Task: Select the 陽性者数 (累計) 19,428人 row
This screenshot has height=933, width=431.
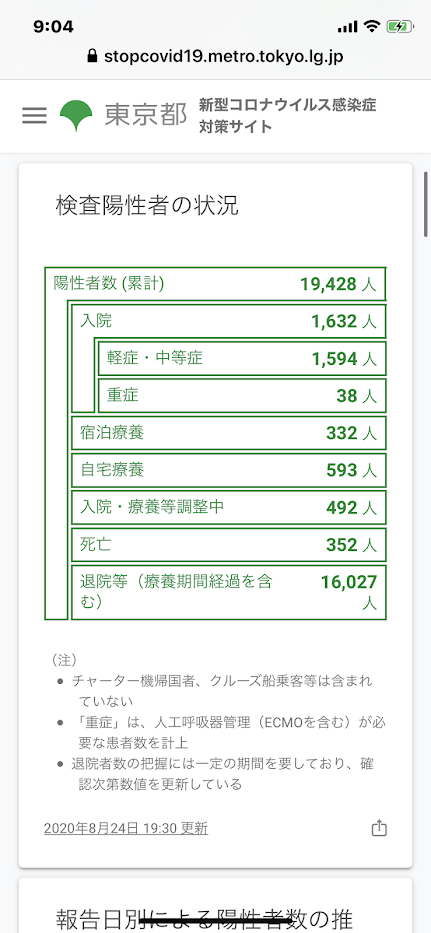Action: click(216, 284)
